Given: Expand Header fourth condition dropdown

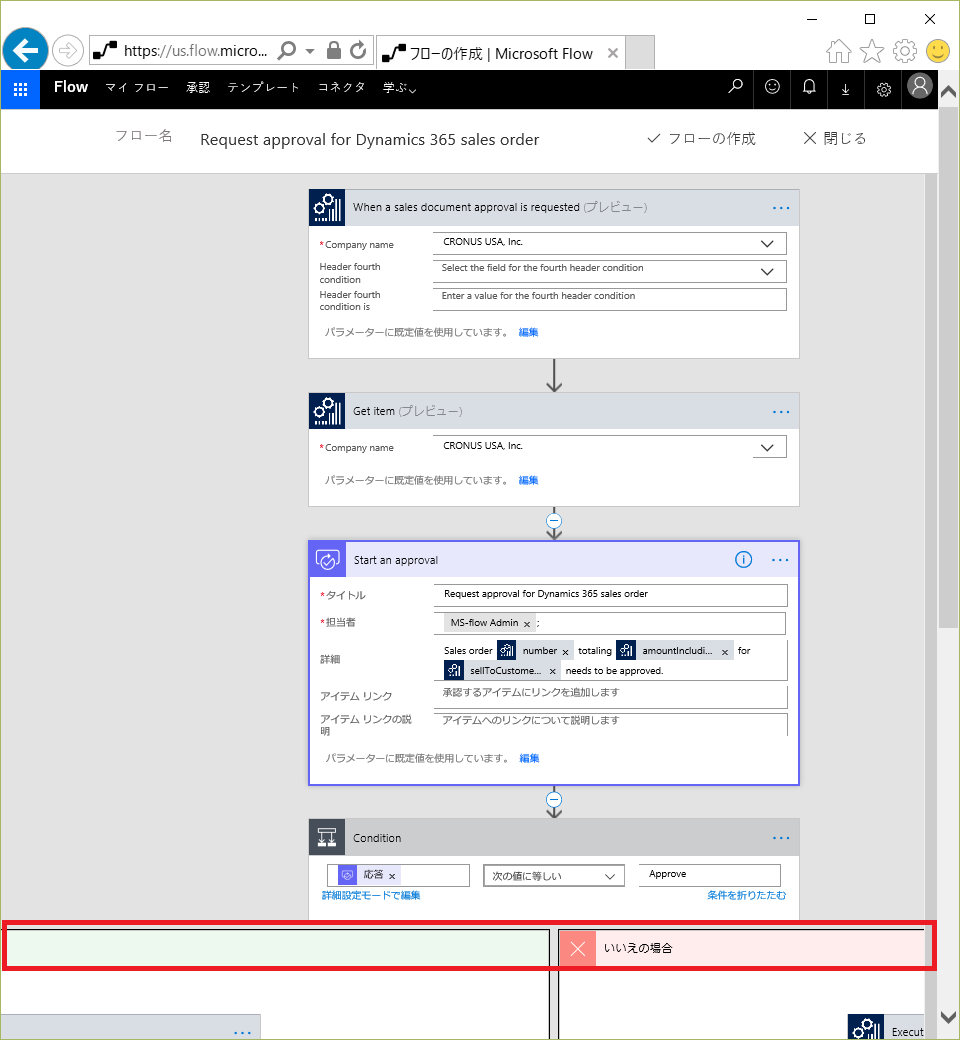Looking at the screenshot, I should 767,271.
